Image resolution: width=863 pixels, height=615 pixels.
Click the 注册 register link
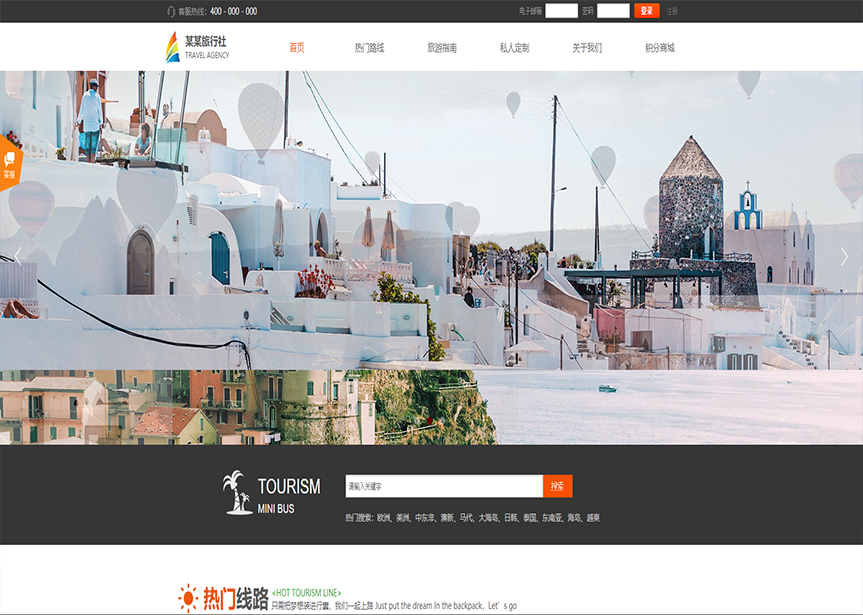click(672, 11)
